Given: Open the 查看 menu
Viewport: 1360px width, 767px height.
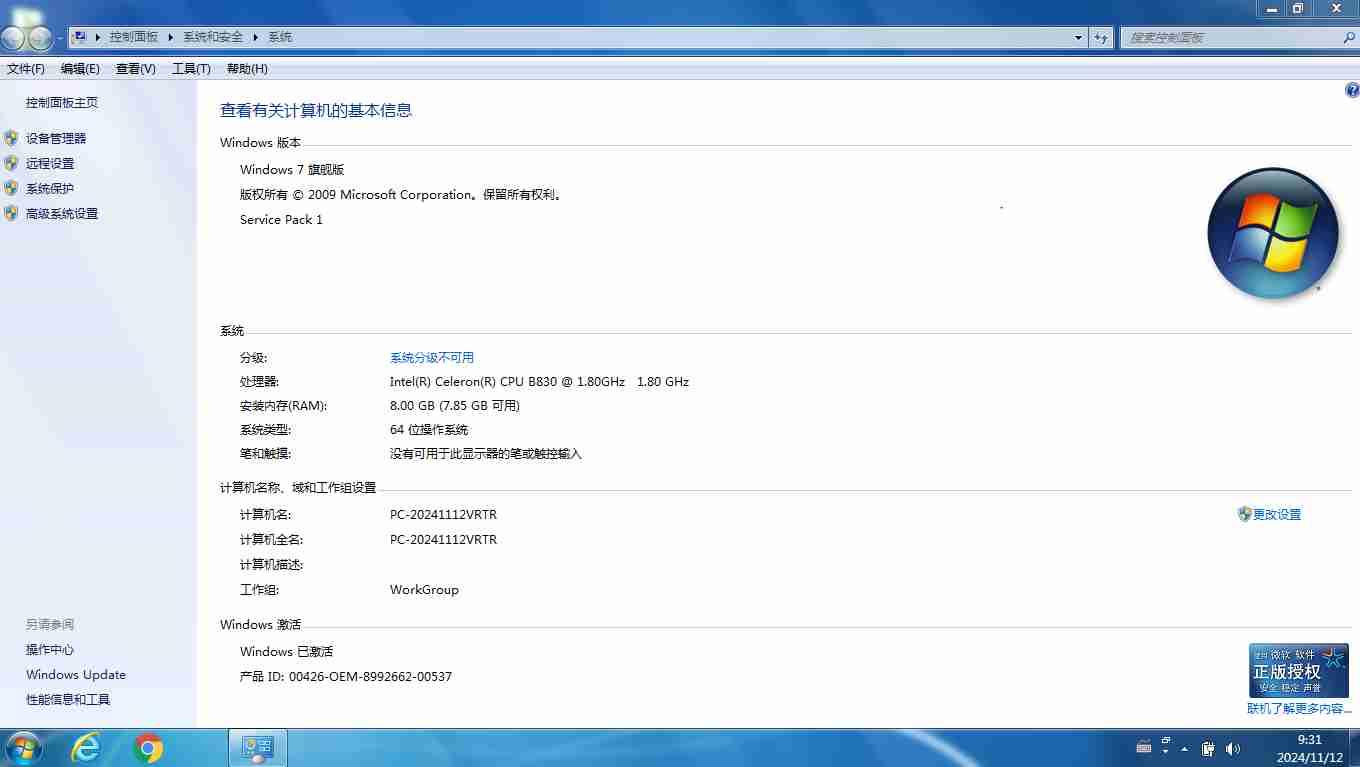Looking at the screenshot, I should (x=136, y=68).
